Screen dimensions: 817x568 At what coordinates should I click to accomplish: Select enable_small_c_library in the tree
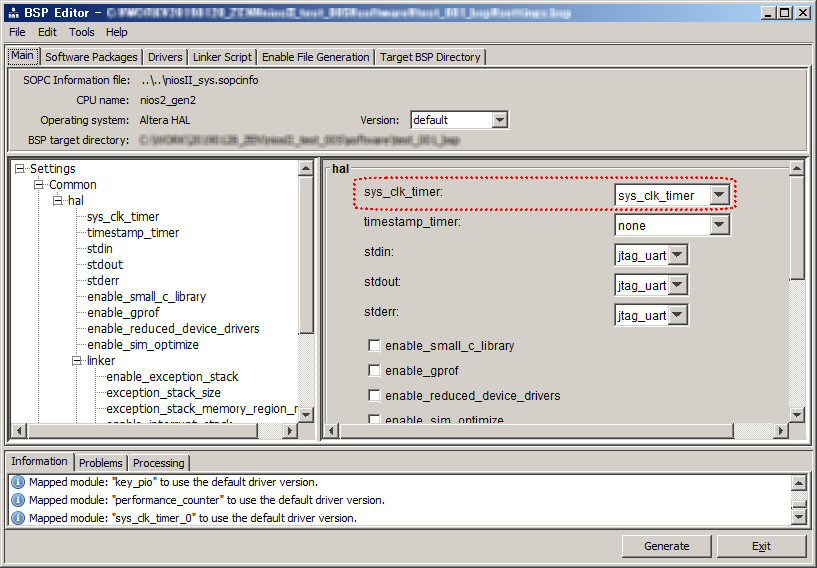[x=146, y=297]
